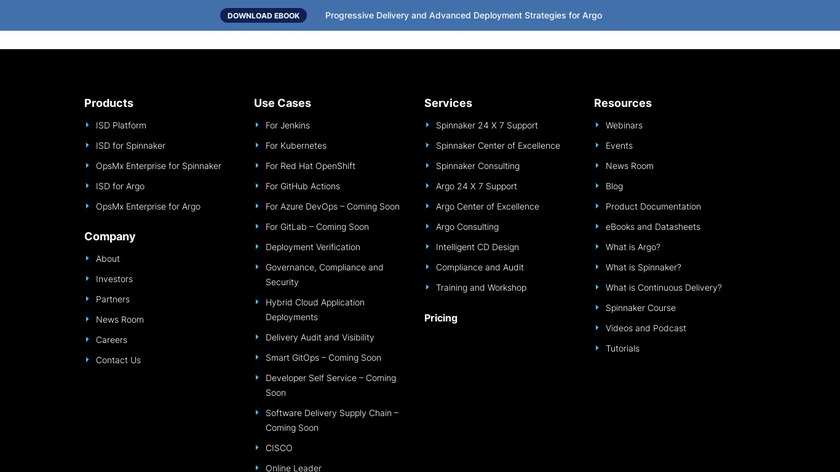Open Training and Workshop link
Image resolution: width=840 pixels, height=472 pixels.
pyautogui.click(x=481, y=288)
